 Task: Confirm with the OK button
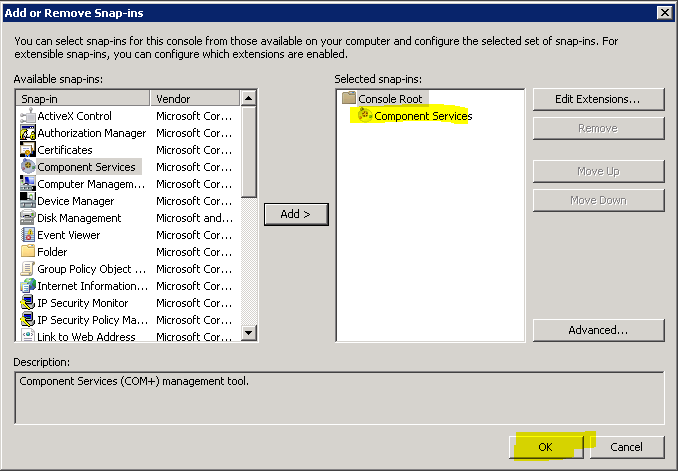545,447
